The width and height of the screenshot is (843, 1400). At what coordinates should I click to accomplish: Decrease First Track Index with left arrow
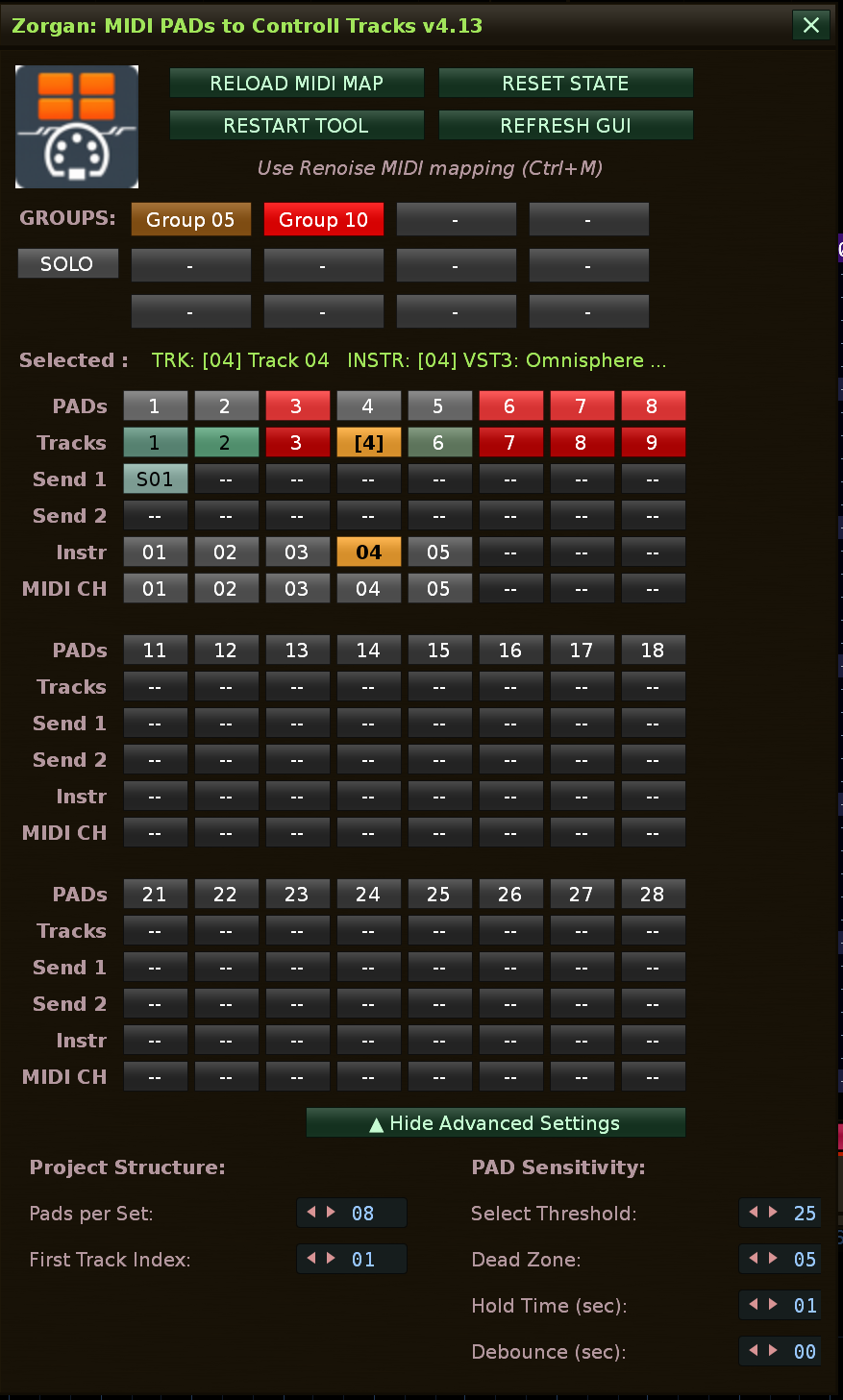tap(311, 1259)
